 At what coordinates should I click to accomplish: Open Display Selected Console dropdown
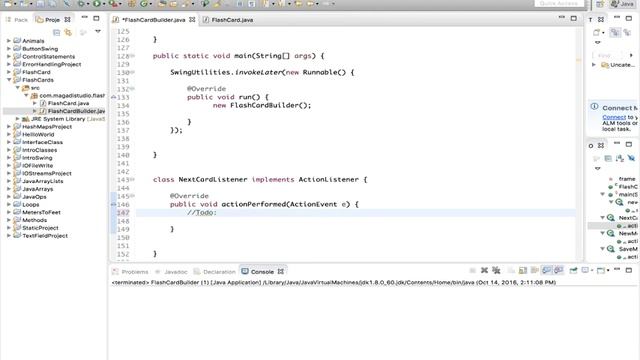click(x=592, y=270)
